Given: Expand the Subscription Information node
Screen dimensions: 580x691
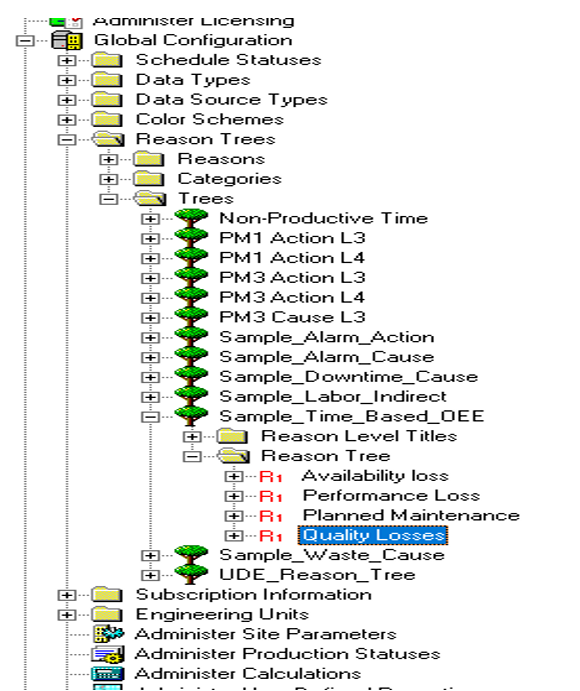Looking at the screenshot, I should (x=67, y=595).
